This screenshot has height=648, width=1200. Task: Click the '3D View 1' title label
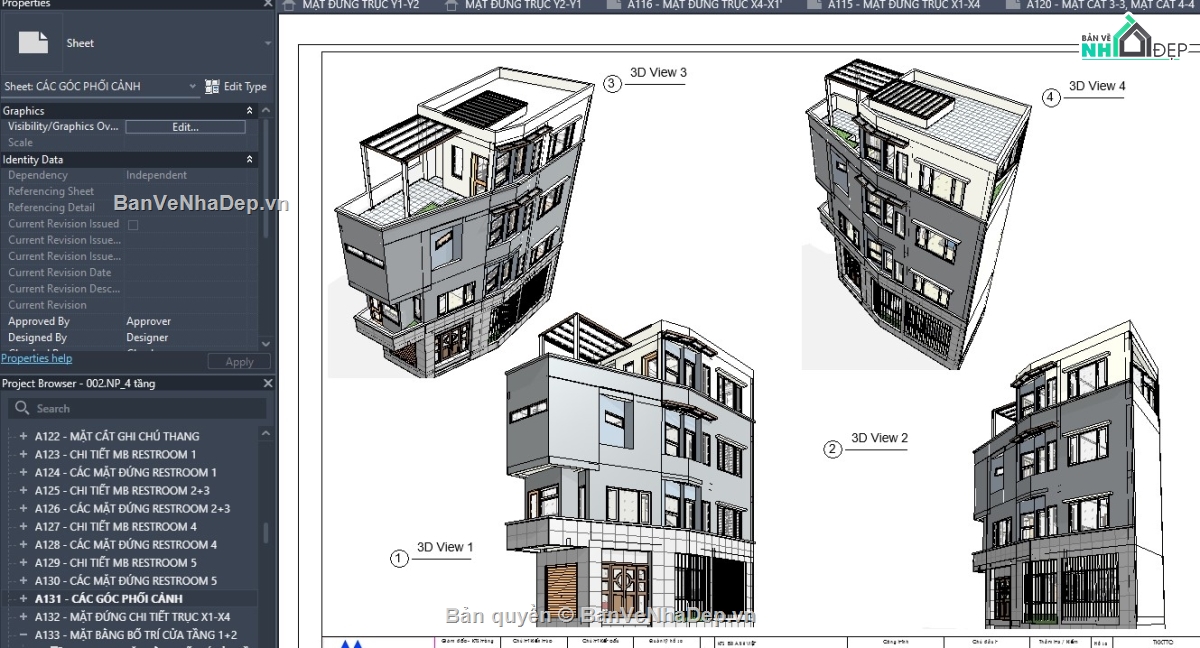445,547
